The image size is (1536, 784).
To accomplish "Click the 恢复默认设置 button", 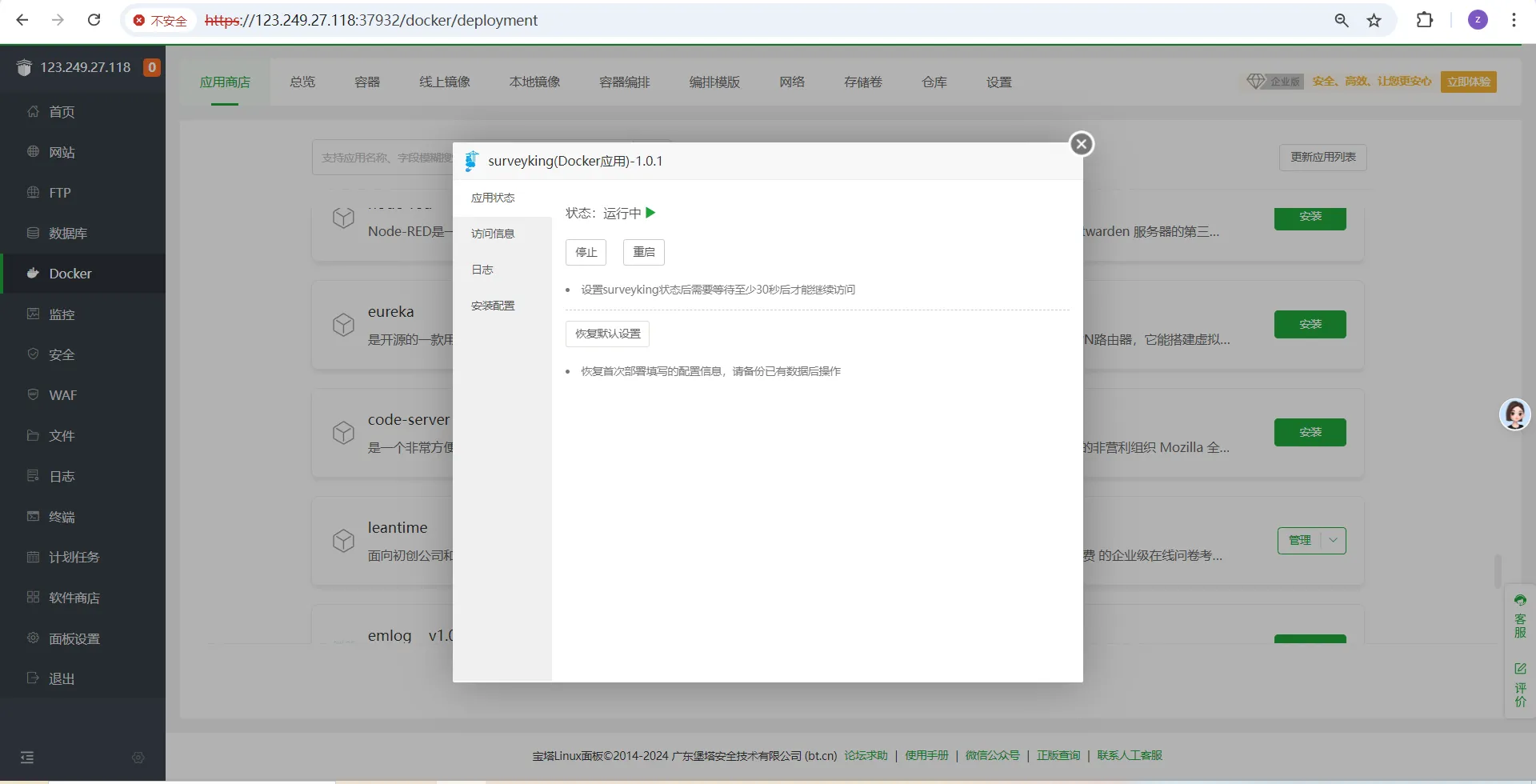I will point(607,334).
